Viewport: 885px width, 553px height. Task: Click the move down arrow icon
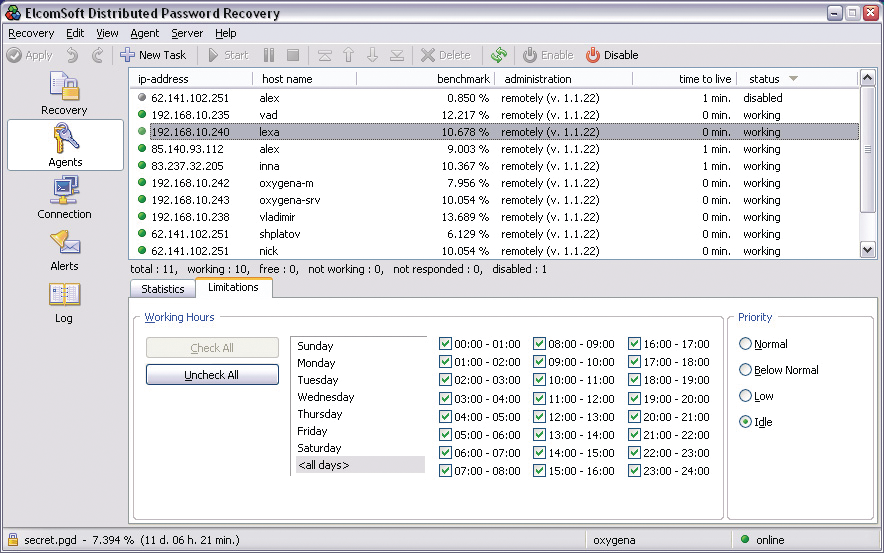tap(372, 55)
